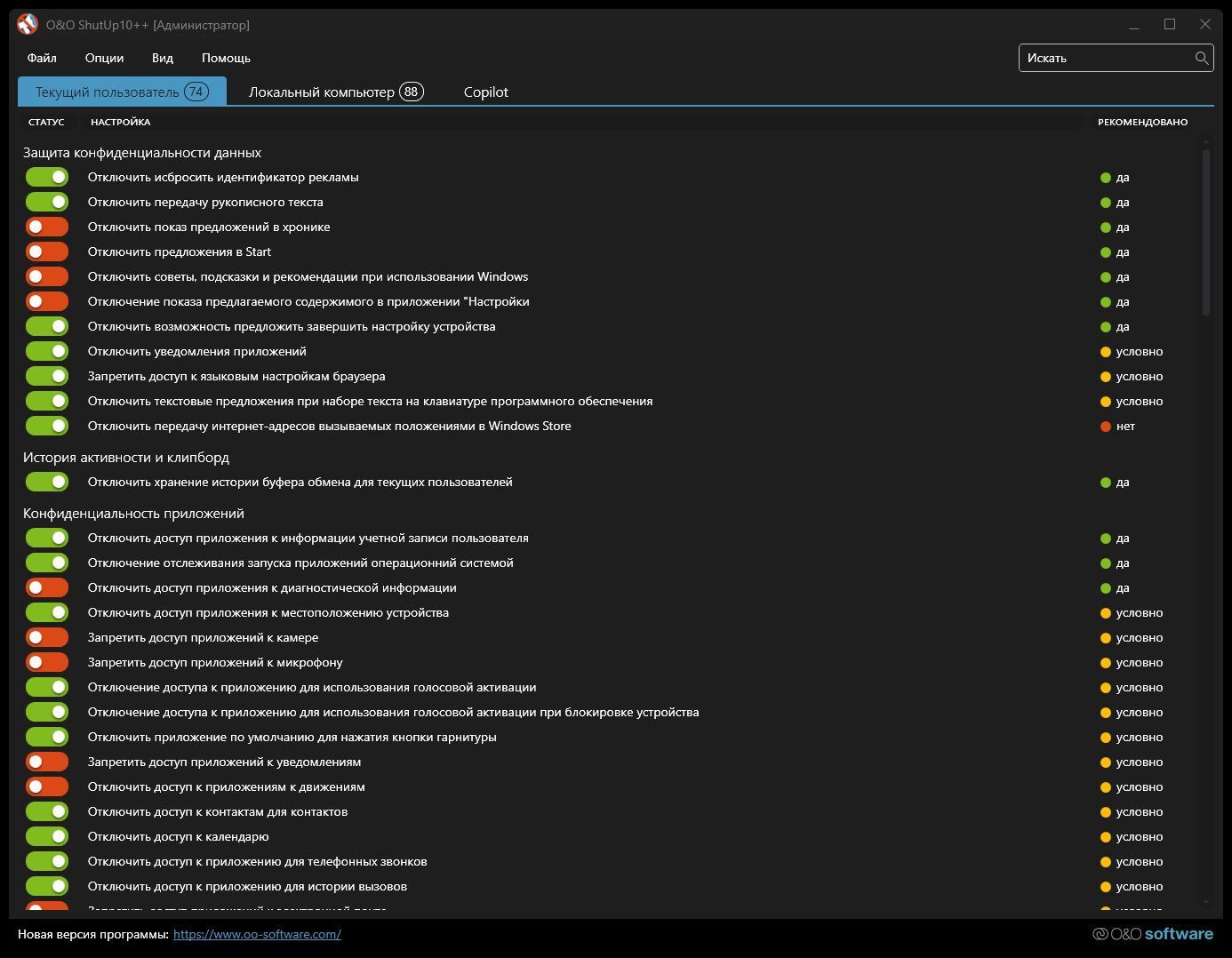Open the Copilot tab

pos(486,92)
